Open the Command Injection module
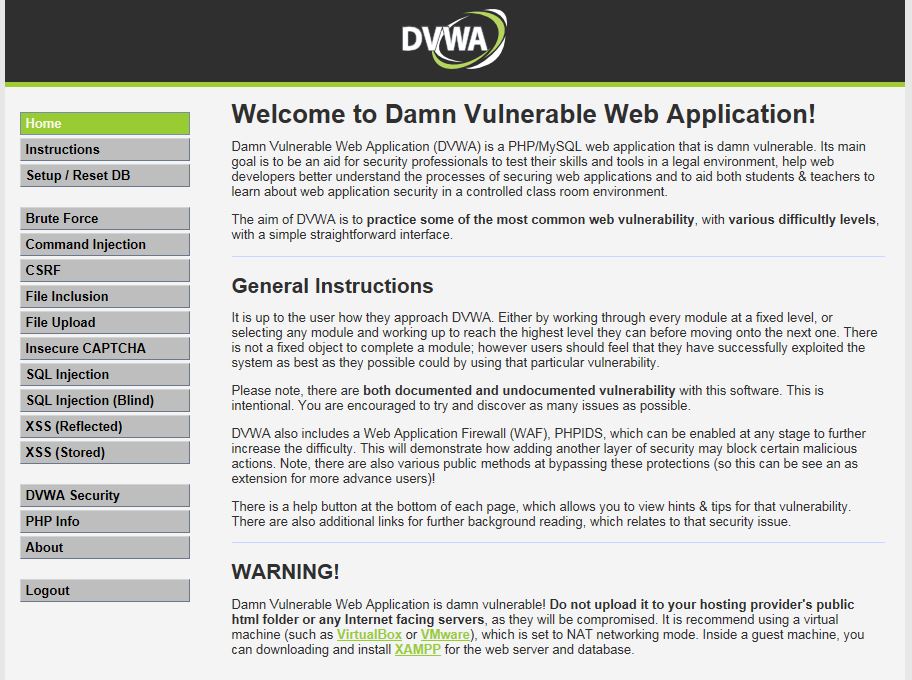This screenshot has height=680, width=912. [x=105, y=244]
